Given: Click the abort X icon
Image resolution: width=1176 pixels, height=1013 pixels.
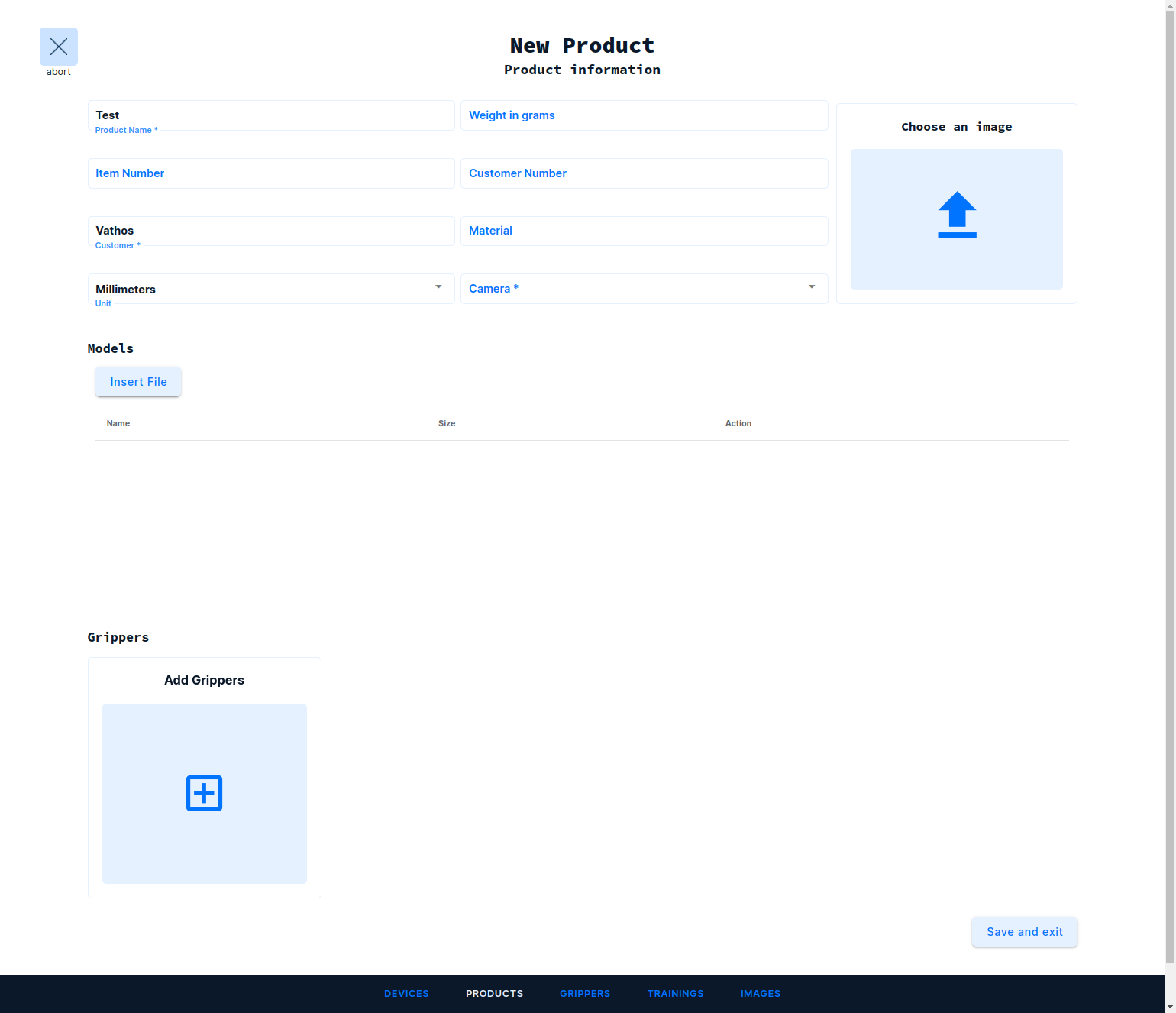Looking at the screenshot, I should (x=59, y=47).
